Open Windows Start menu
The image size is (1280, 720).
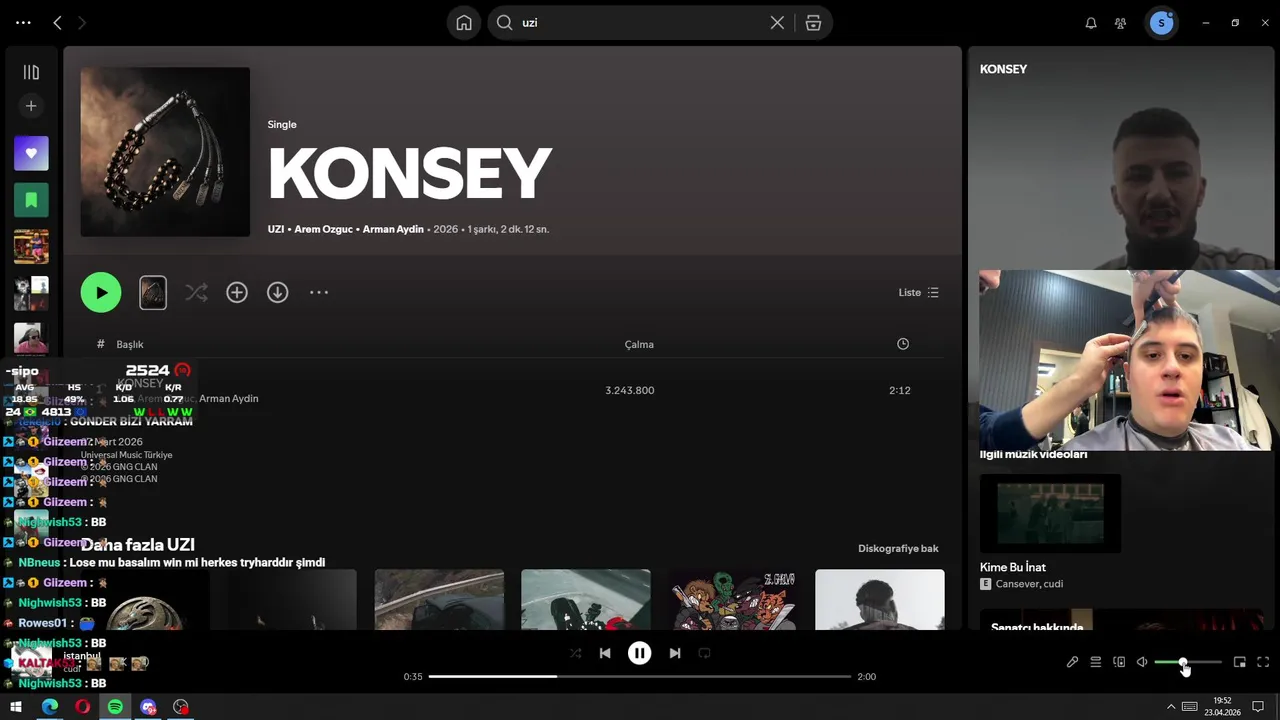(16, 707)
